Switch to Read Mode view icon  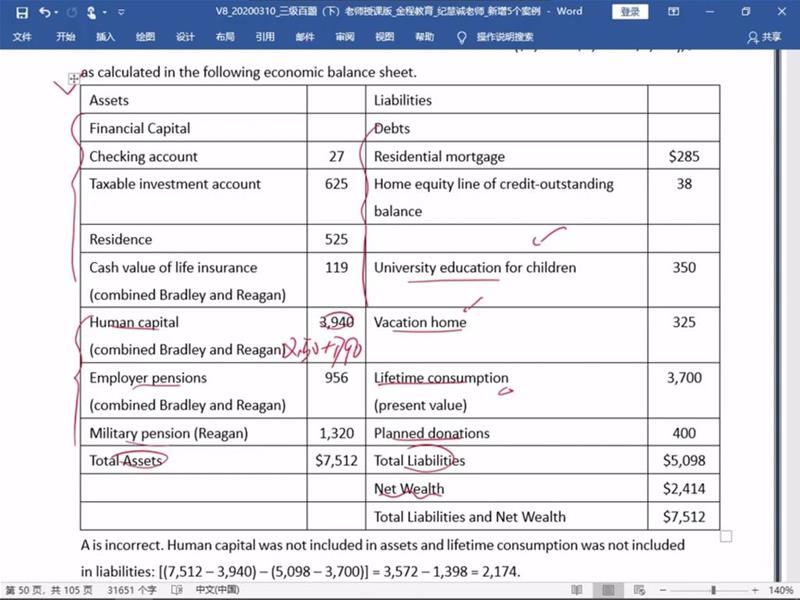577,590
